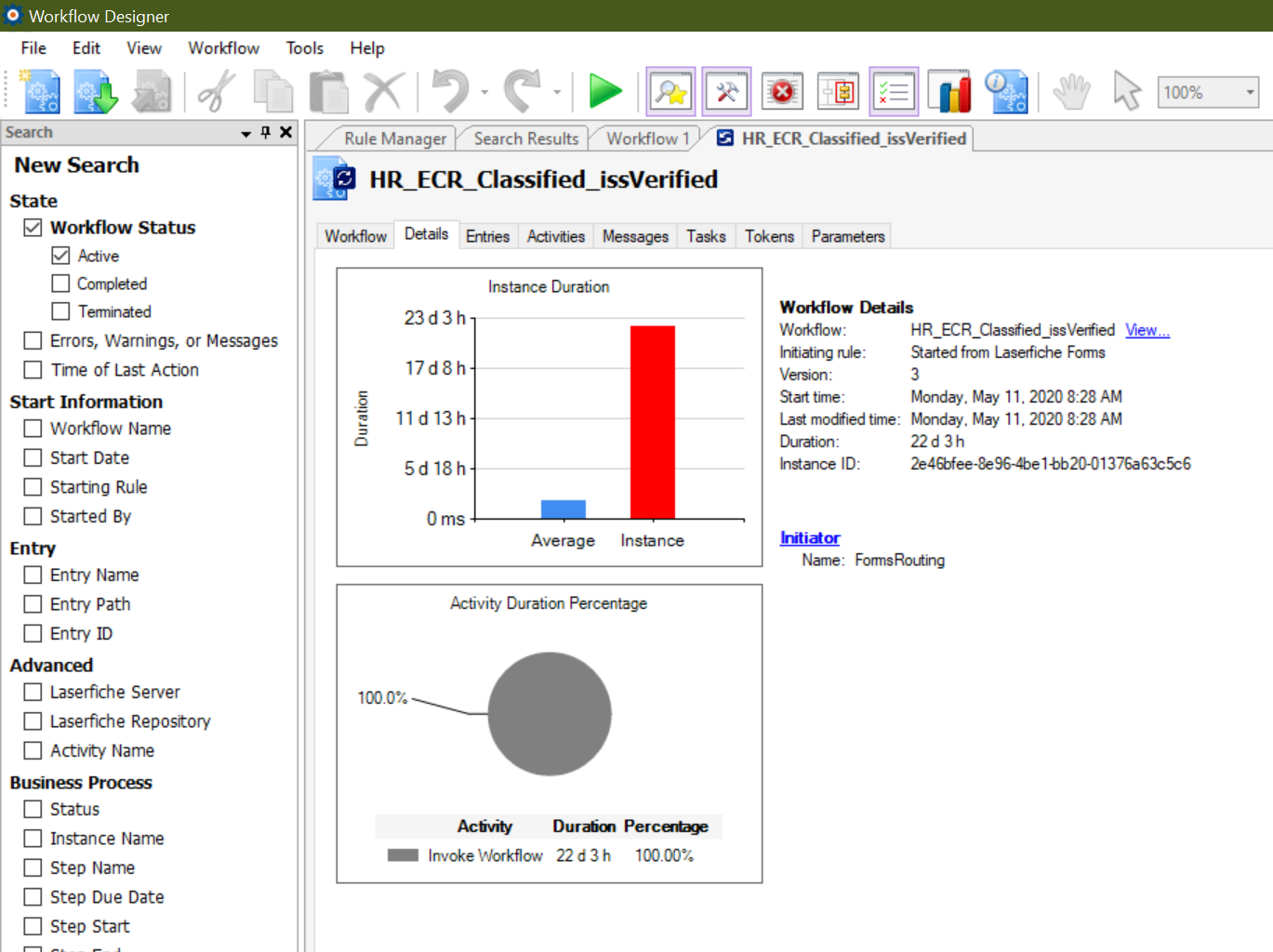The image size is (1273, 952).
Task: Click the download workflow icon with green arrow
Action: coord(96,92)
